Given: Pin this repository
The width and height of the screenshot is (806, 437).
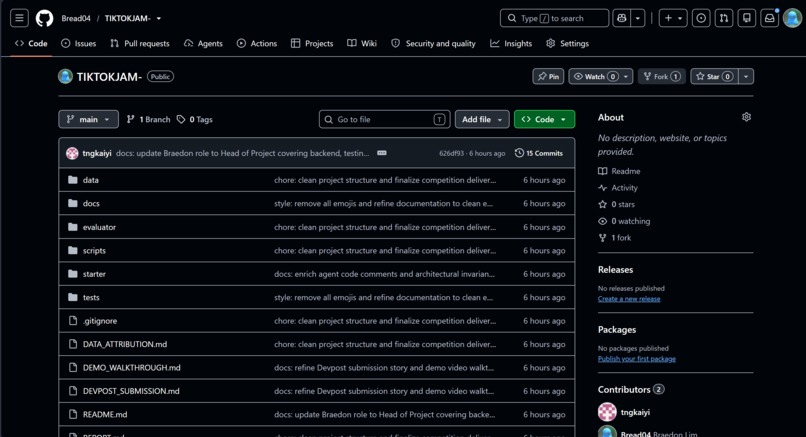Looking at the screenshot, I should click(548, 76).
